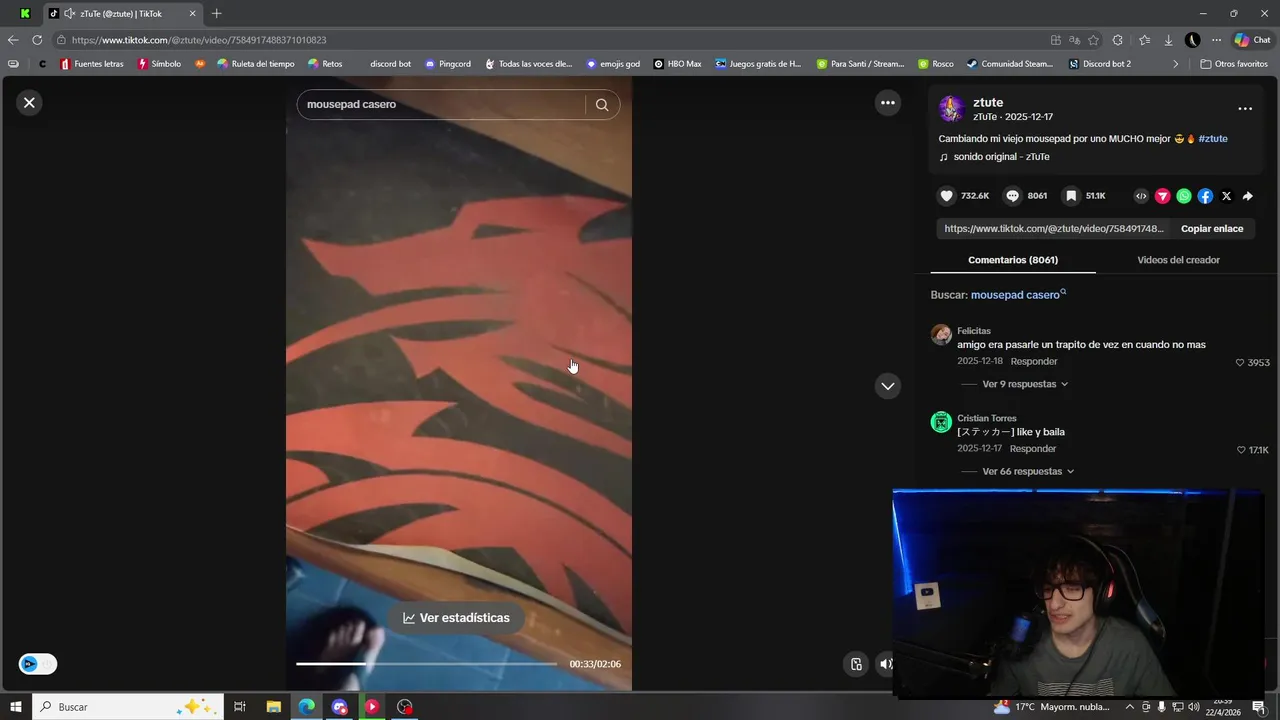This screenshot has width=1280, height=720.
Task: Open the #ztute hashtag link
Action: pos(1213,139)
